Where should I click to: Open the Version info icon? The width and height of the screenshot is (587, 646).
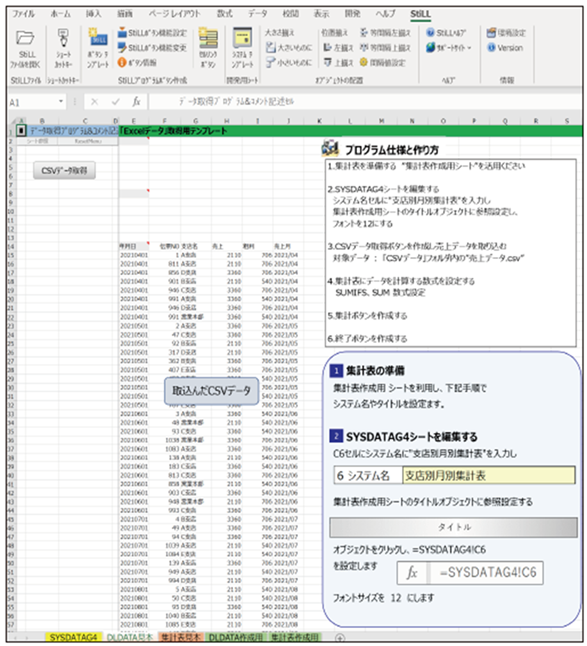pos(491,48)
